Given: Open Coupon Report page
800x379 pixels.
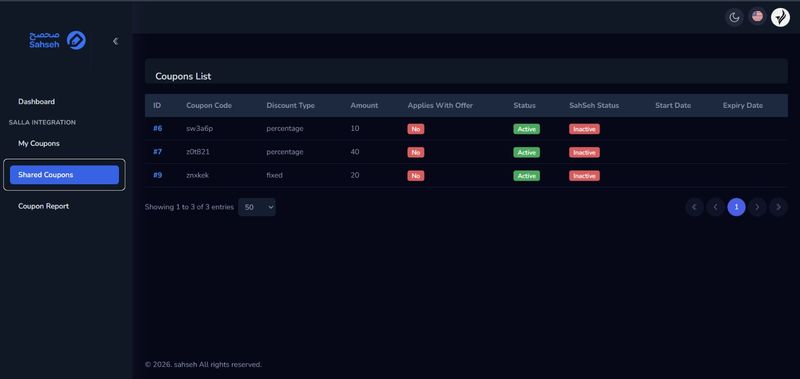Looking at the screenshot, I should (43, 206).
